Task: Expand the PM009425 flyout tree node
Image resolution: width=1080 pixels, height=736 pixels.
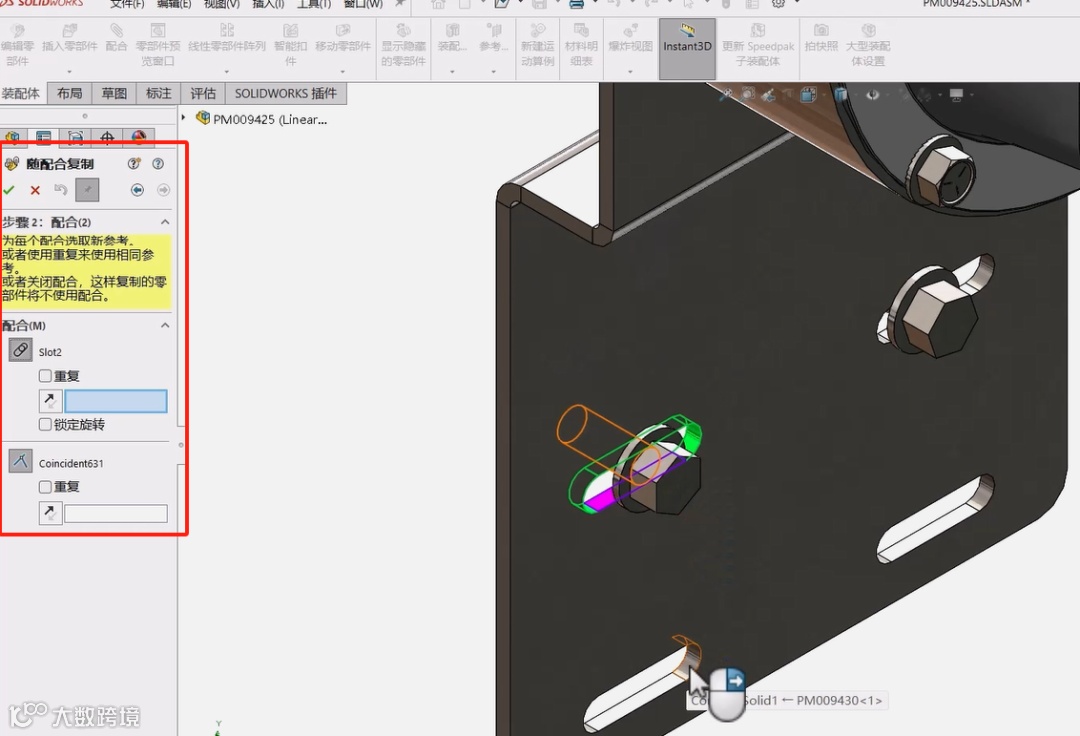Action: click(184, 118)
